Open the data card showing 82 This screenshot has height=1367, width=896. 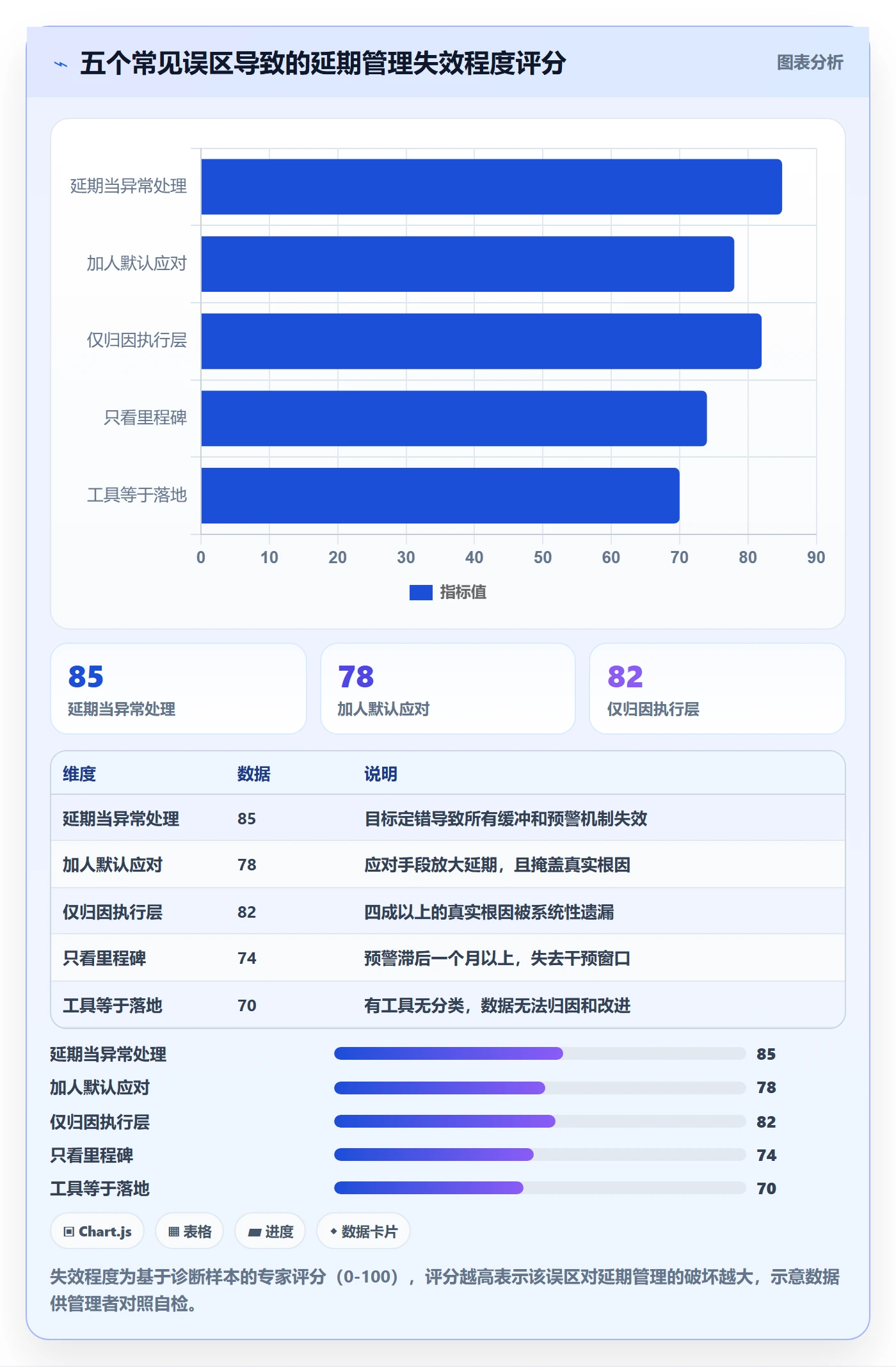tap(717, 689)
